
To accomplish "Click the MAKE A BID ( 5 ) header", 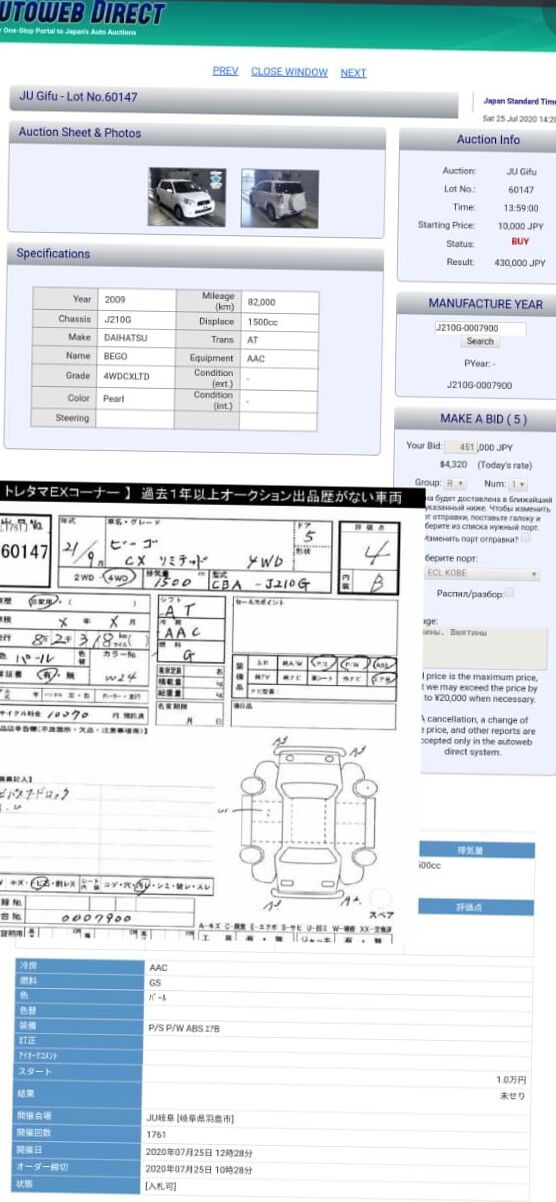I will (x=483, y=419).
